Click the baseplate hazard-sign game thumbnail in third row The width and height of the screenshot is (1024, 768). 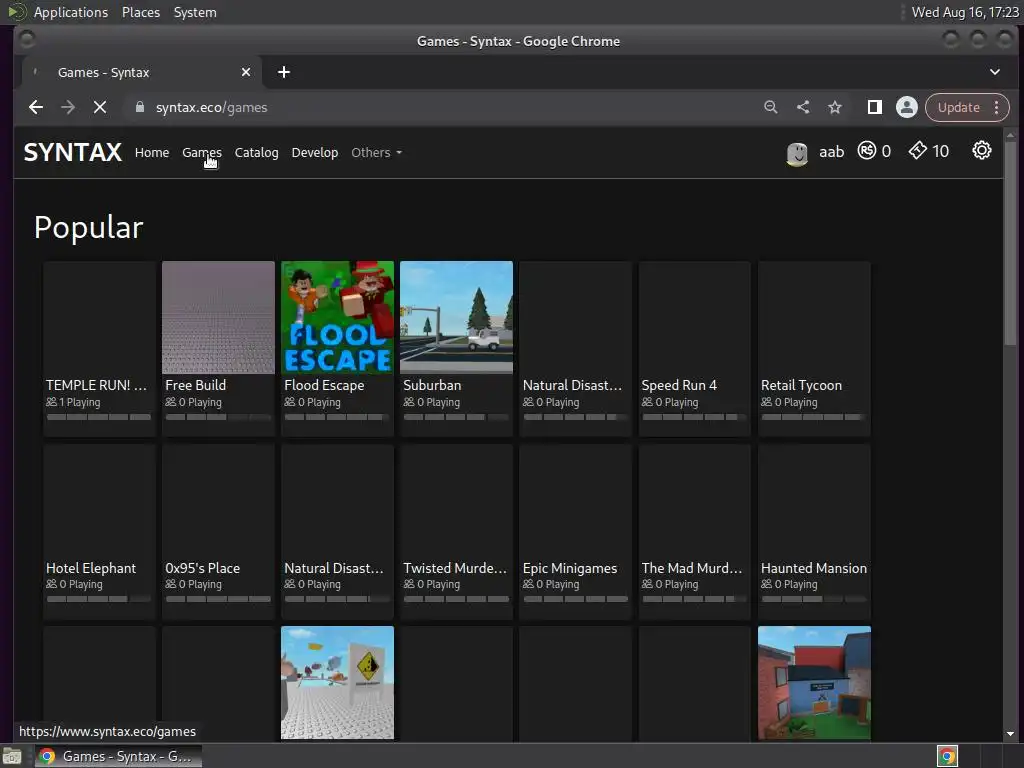(x=338, y=682)
